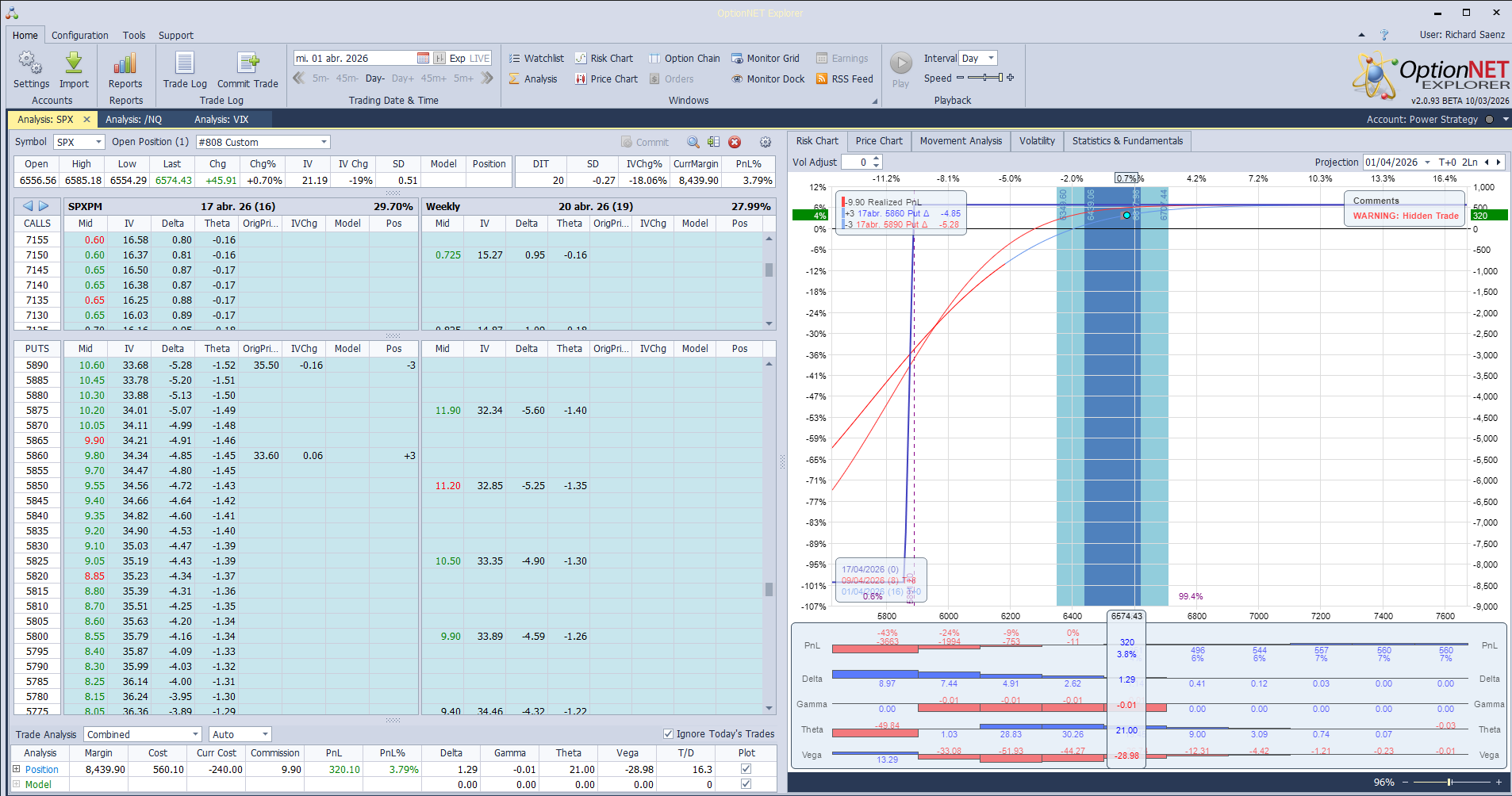The width and height of the screenshot is (1512, 796).
Task: Toggle Ignore Today's Trades checkbox
Action: point(668,734)
